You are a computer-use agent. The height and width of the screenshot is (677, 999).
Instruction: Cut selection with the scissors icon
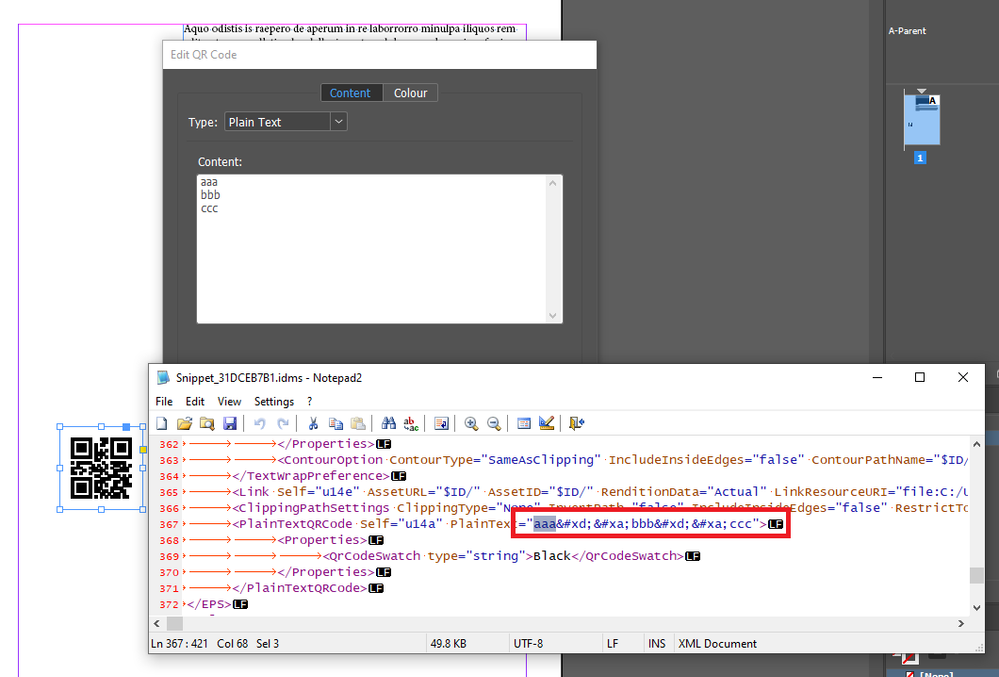click(x=313, y=424)
